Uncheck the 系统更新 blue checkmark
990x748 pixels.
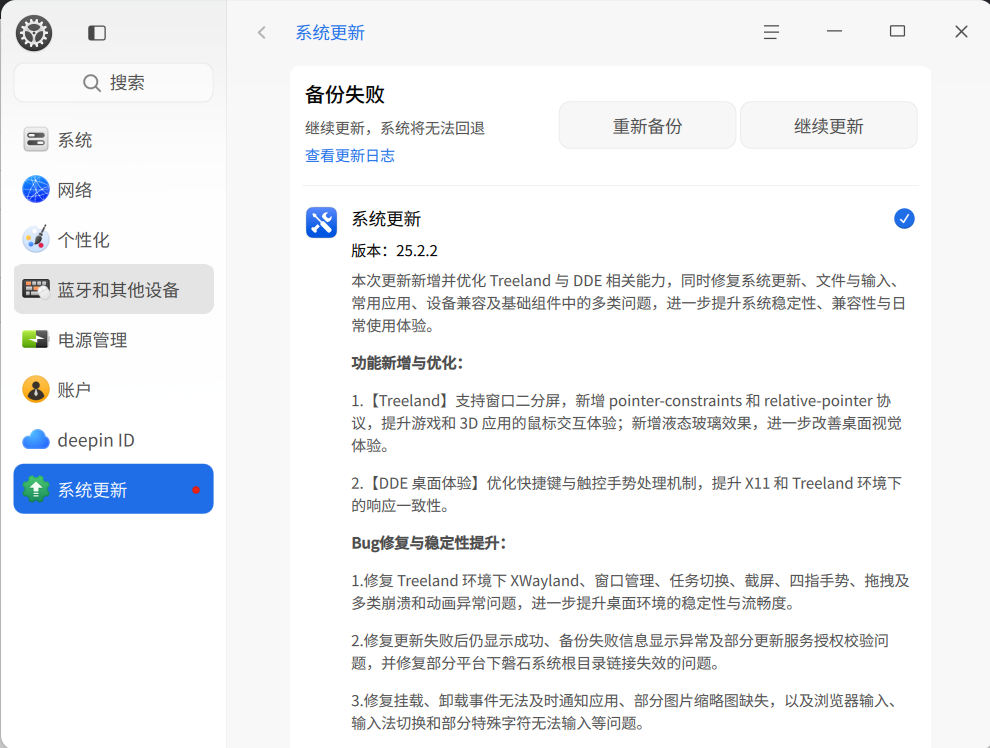click(x=904, y=218)
